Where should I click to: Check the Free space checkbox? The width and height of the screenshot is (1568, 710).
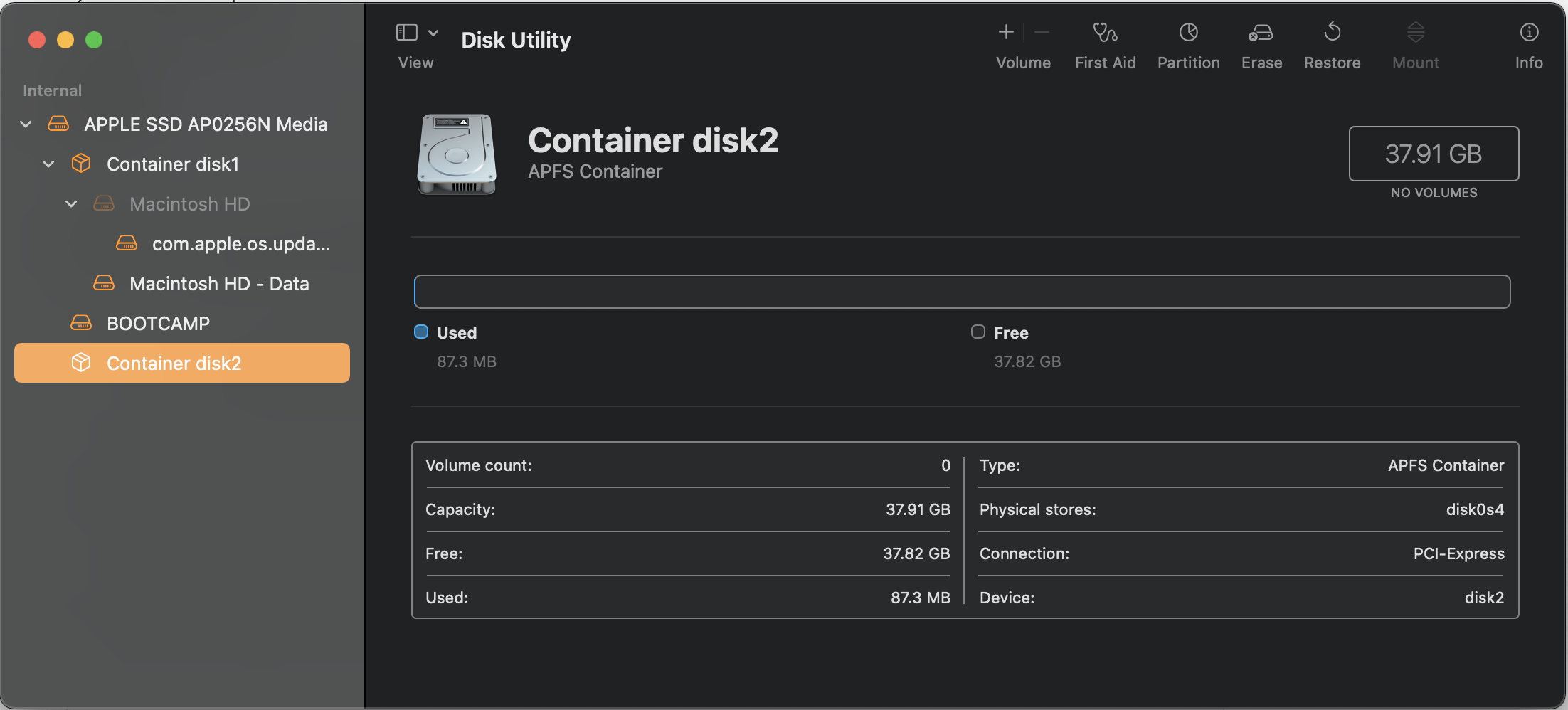977,332
